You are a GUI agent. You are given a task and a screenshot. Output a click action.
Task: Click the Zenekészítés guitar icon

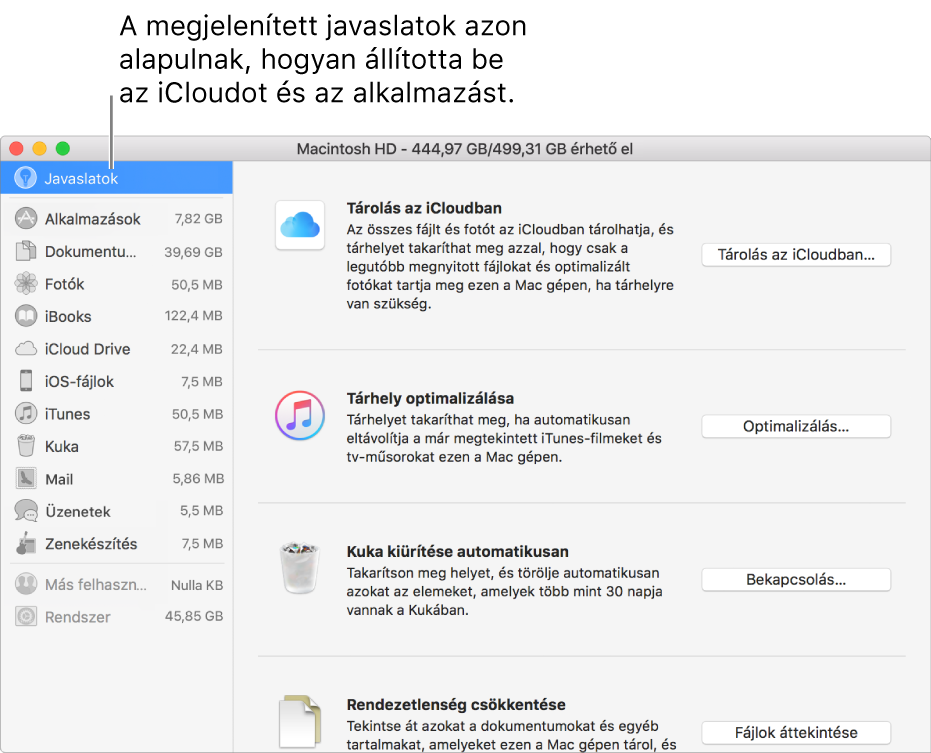pyautogui.click(x=26, y=543)
